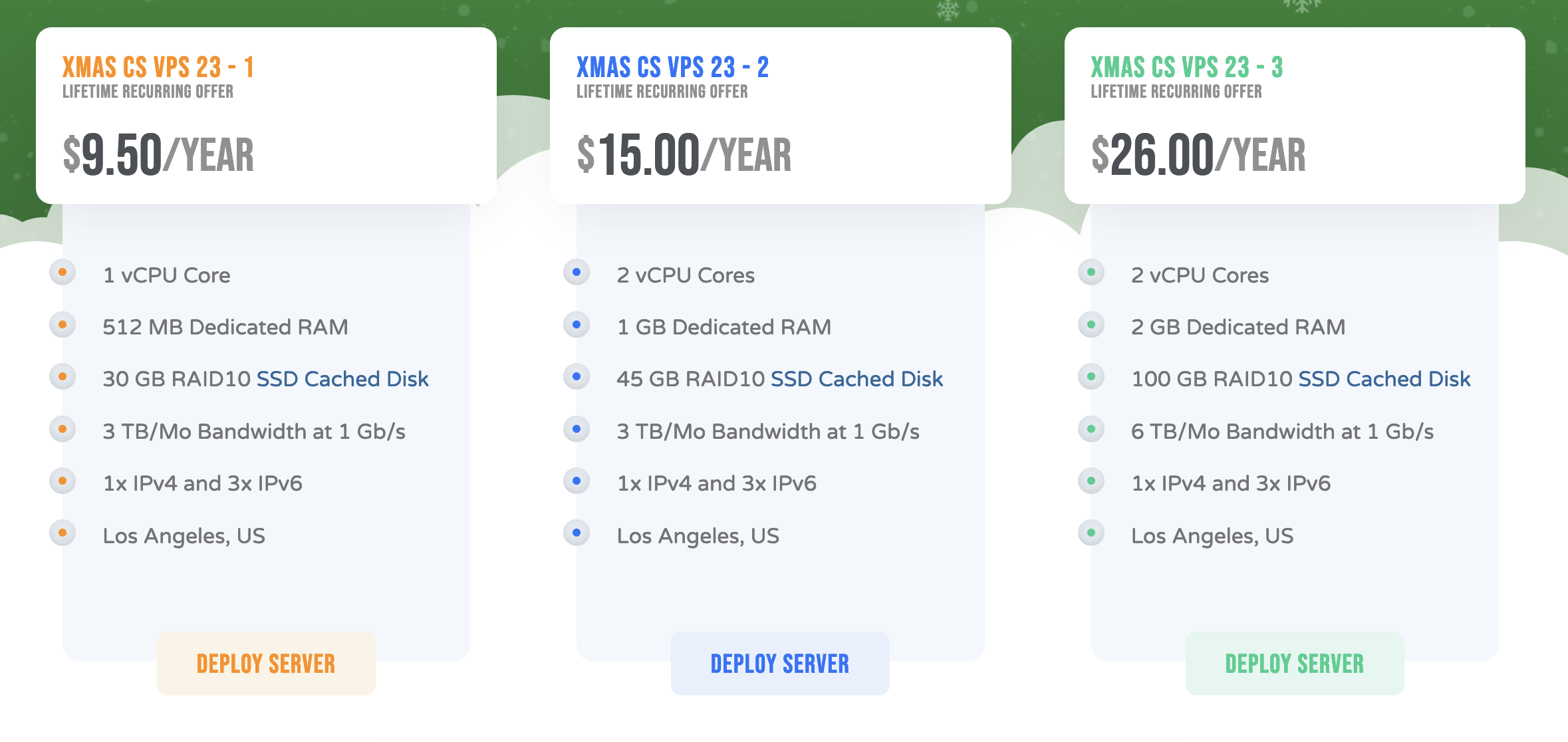Viewport: 1568px width, 742px height.
Task: Click the $15.00/YEAR price
Action: (x=684, y=155)
